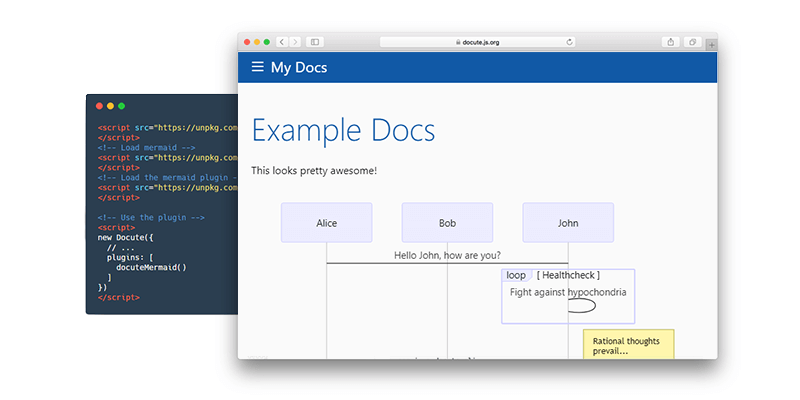Click the Hello John message text
This screenshot has height=400, width=800.
click(x=447, y=255)
